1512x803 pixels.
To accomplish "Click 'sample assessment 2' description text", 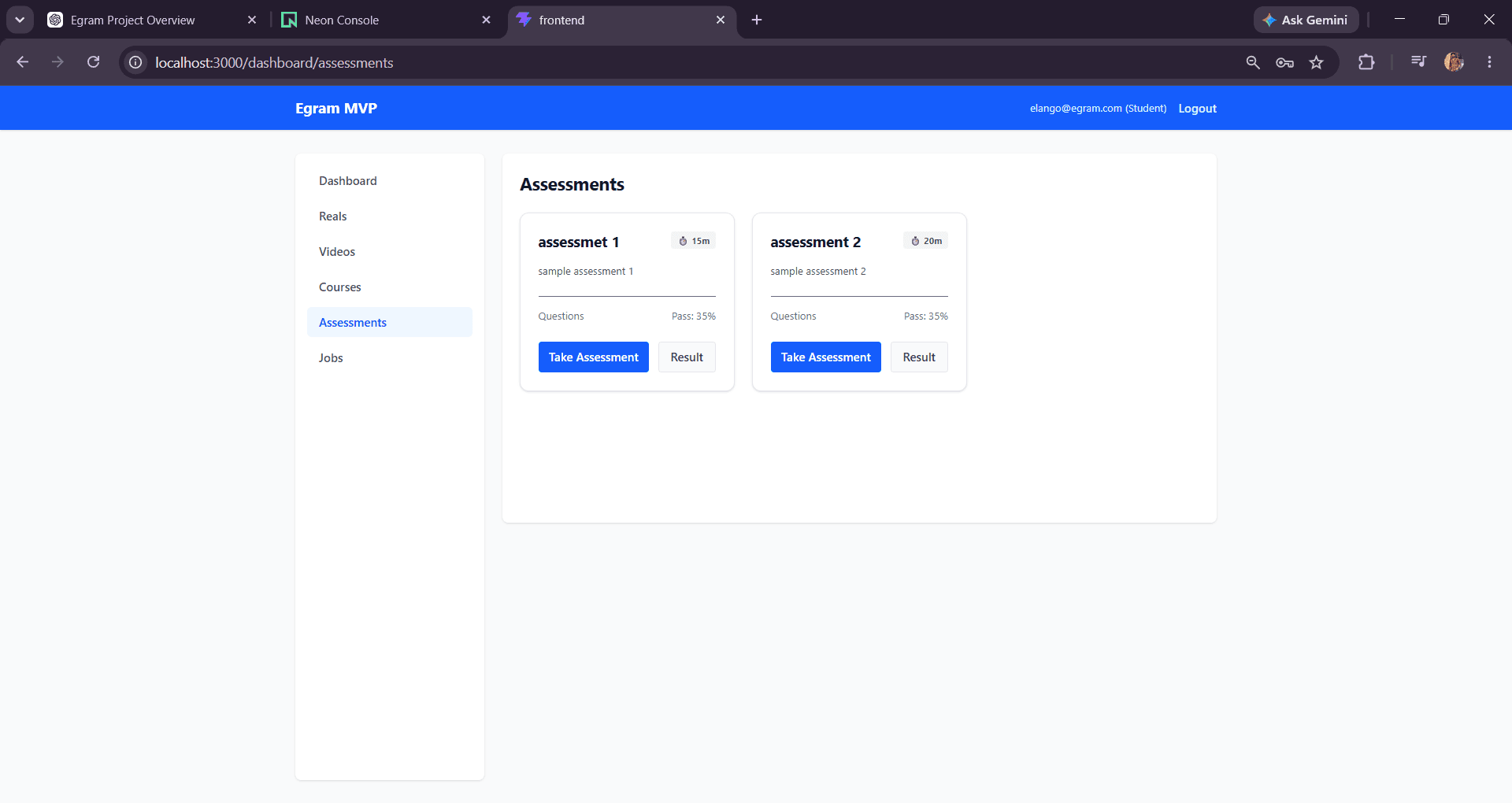I will [817, 272].
